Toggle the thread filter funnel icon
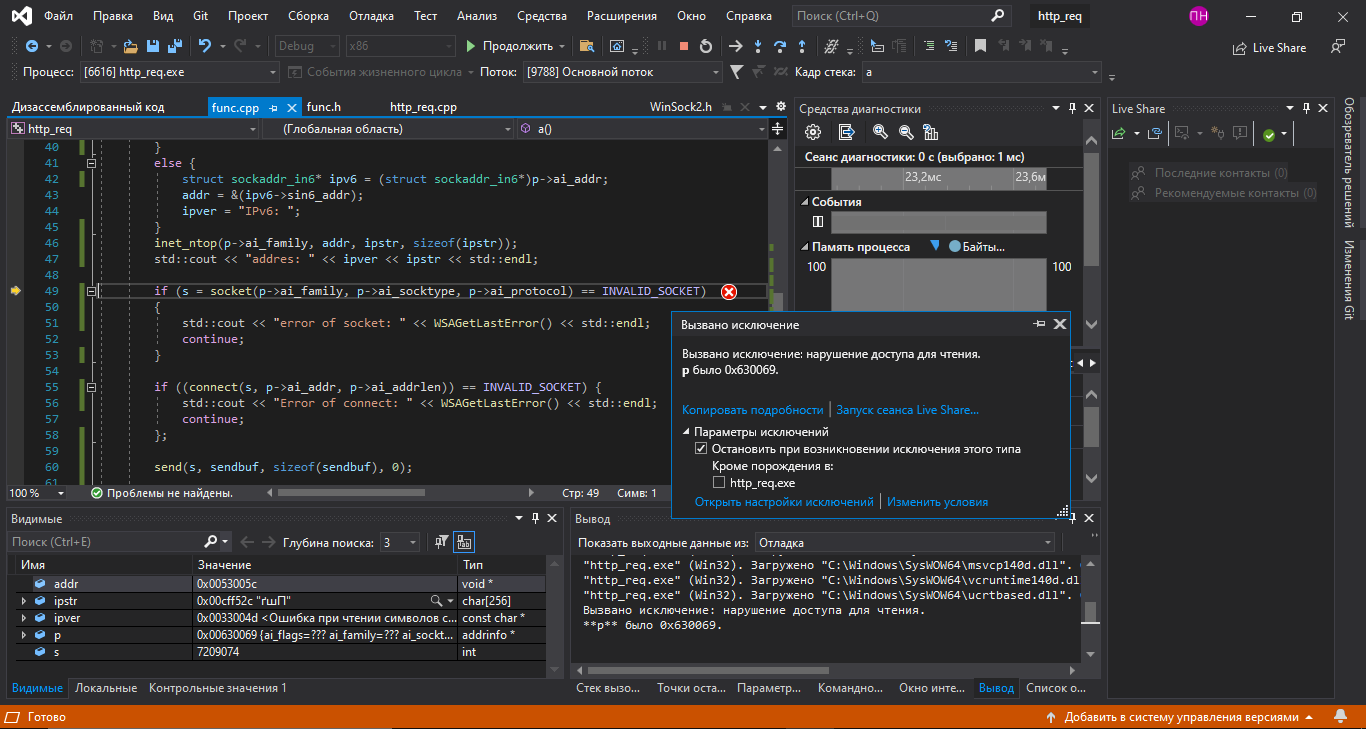Viewport: 1366px width, 729px height. coord(737,72)
